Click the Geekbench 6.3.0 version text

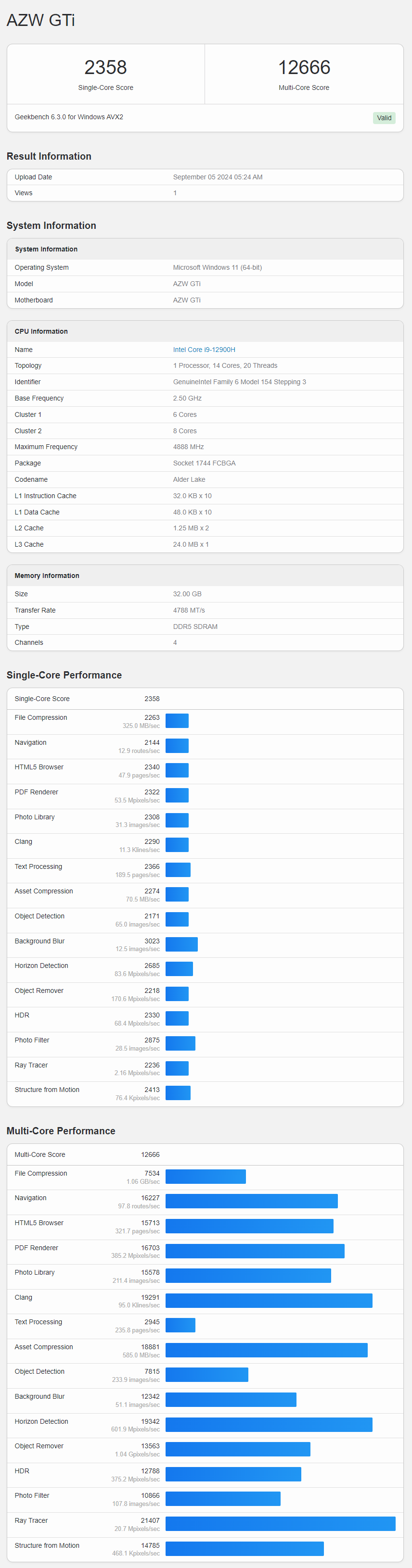tap(69, 117)
